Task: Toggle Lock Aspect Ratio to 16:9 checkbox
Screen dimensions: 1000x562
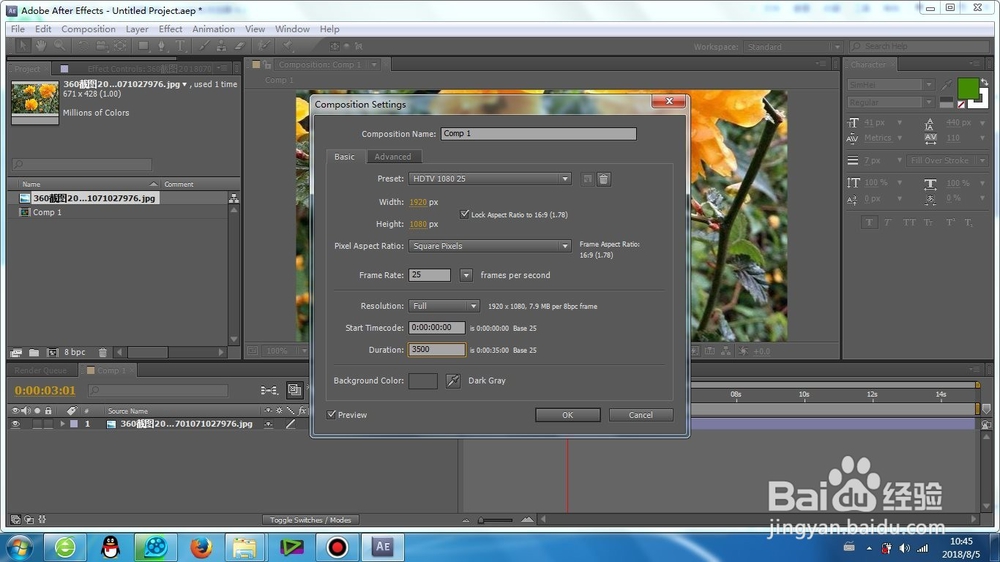Action: tap(464, 214)
